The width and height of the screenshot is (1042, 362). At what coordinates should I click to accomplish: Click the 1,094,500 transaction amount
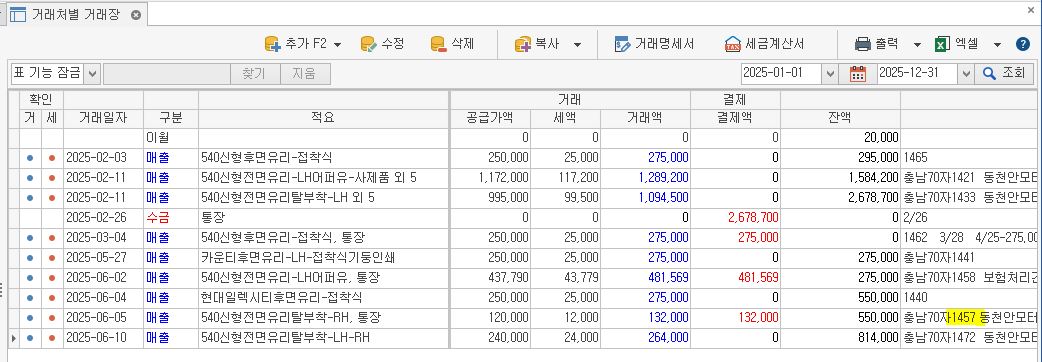tap(645, 198)
